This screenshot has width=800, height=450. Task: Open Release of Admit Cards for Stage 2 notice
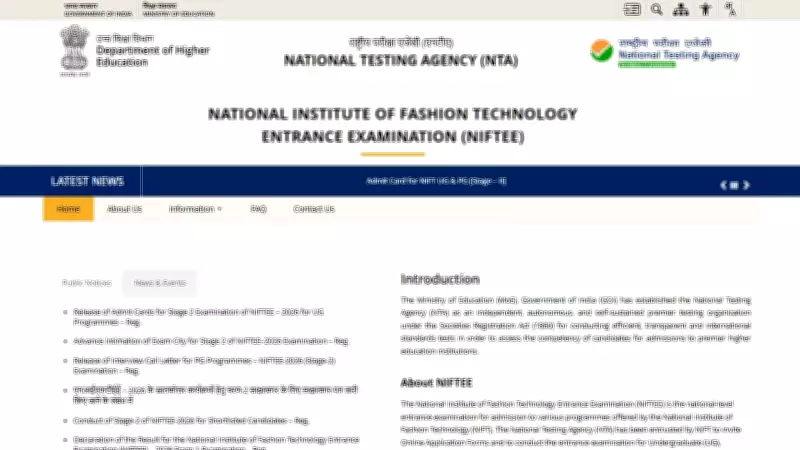pyautogui.click(x=198, y=317)
